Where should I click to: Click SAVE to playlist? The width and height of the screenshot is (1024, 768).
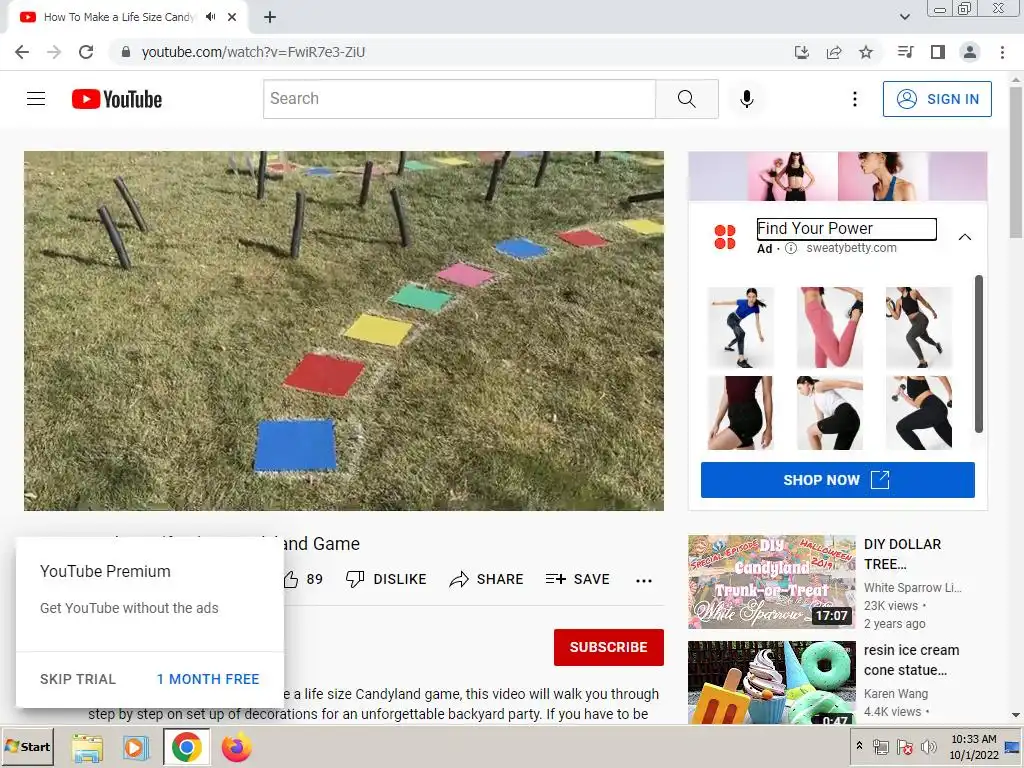(577, 579)
